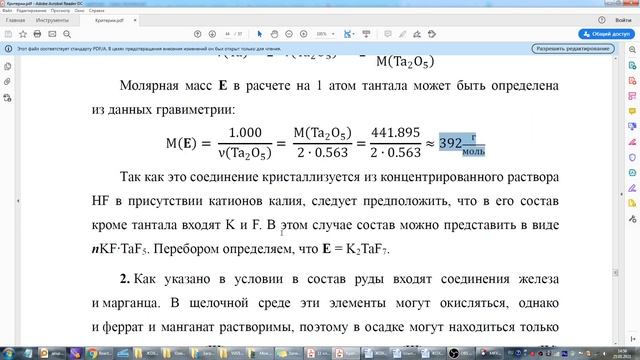Open Protect shield tool in right pane
The width and height of the screenshot is (640, 360).
(x=632, y=158)
